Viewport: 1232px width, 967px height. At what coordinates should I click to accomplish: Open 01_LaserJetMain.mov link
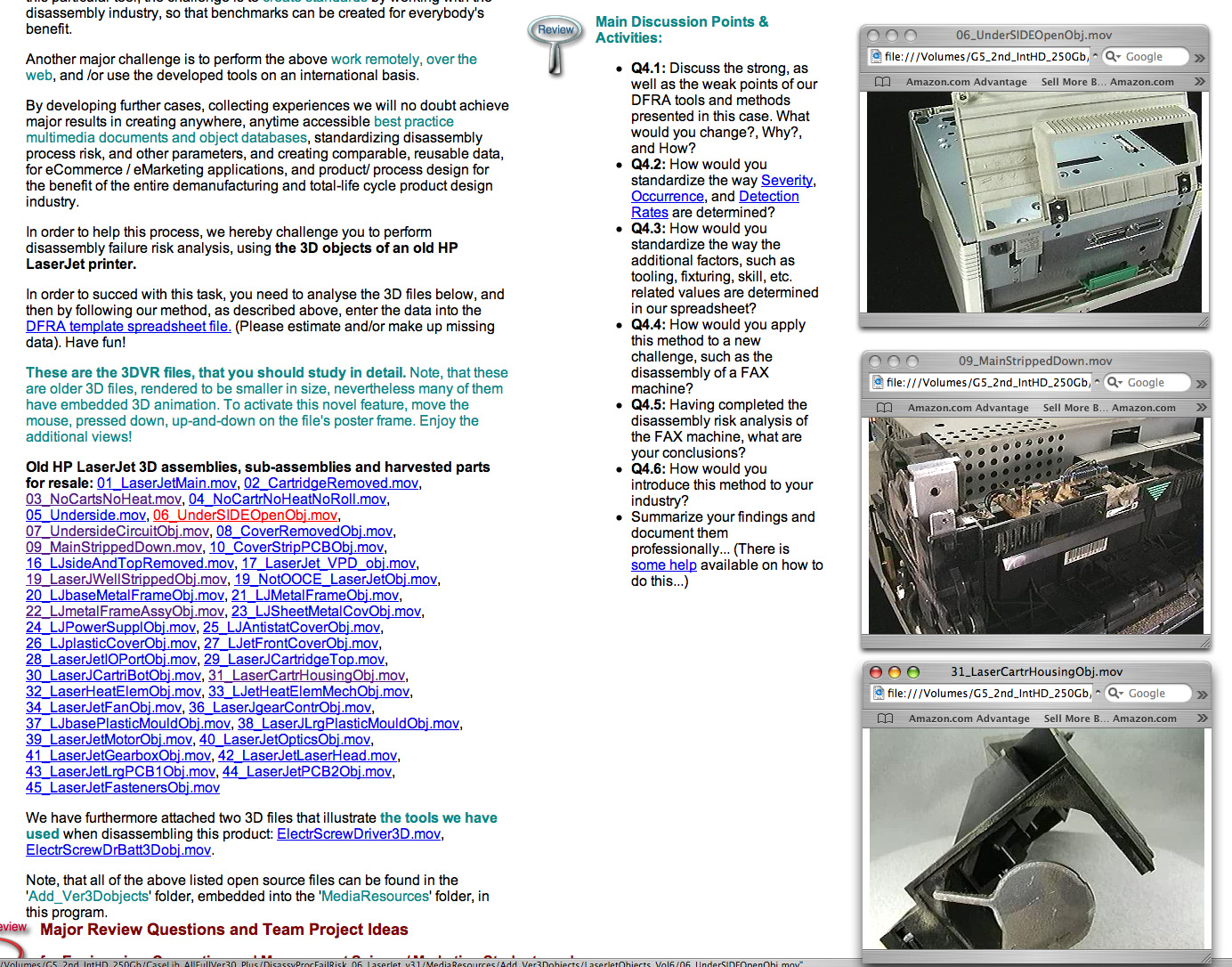[x=166, y=483]
